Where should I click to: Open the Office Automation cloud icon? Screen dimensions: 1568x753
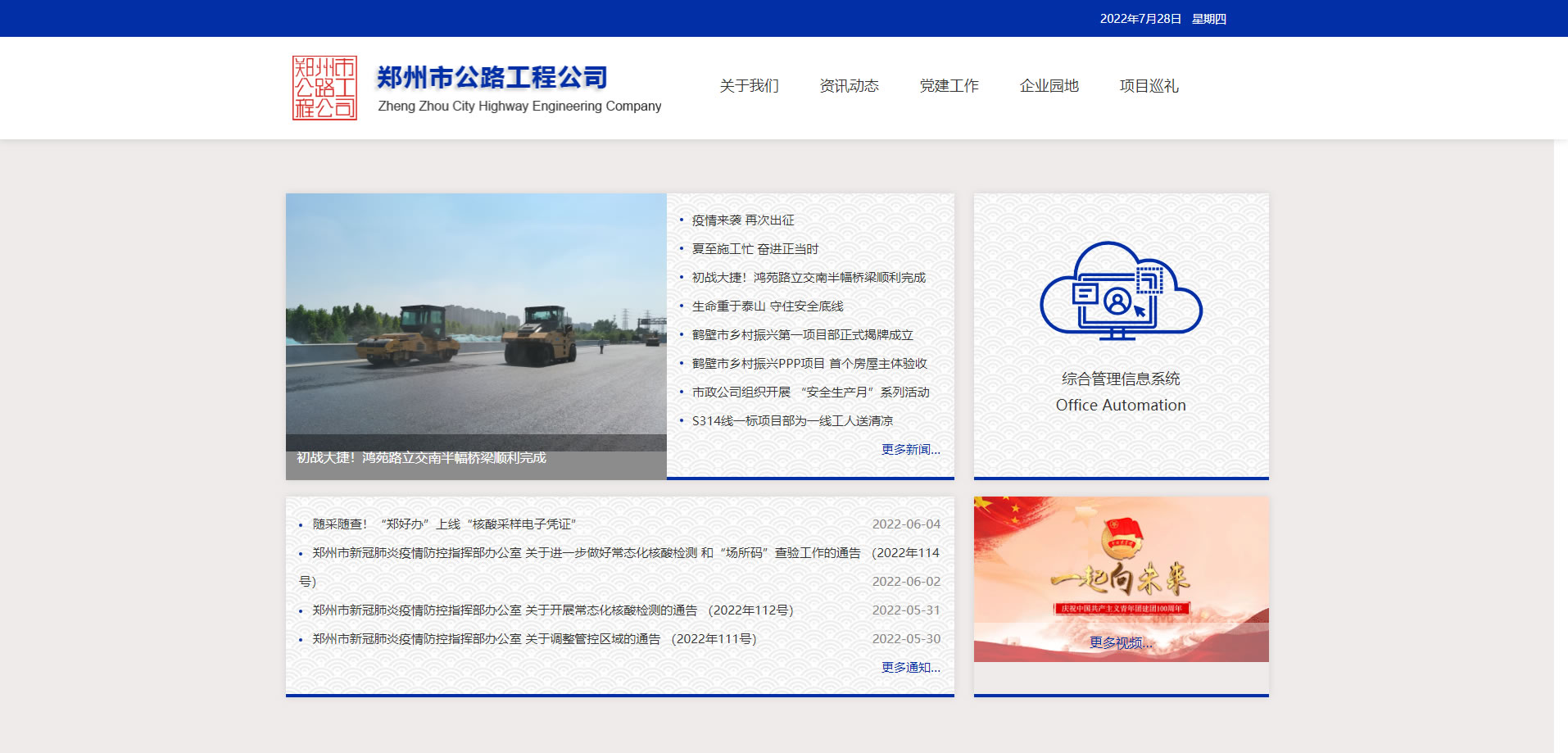(1120, 289)
